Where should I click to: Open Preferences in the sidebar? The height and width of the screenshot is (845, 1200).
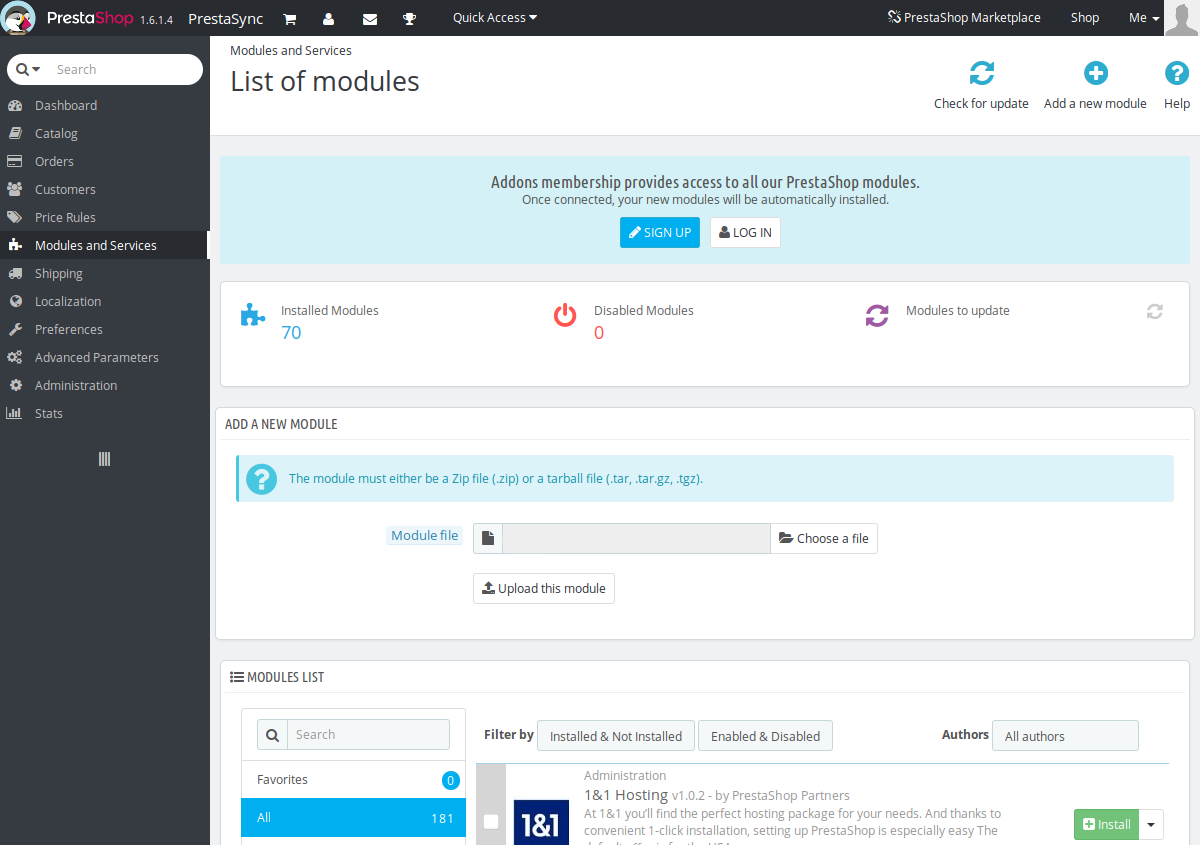[104, 329]
